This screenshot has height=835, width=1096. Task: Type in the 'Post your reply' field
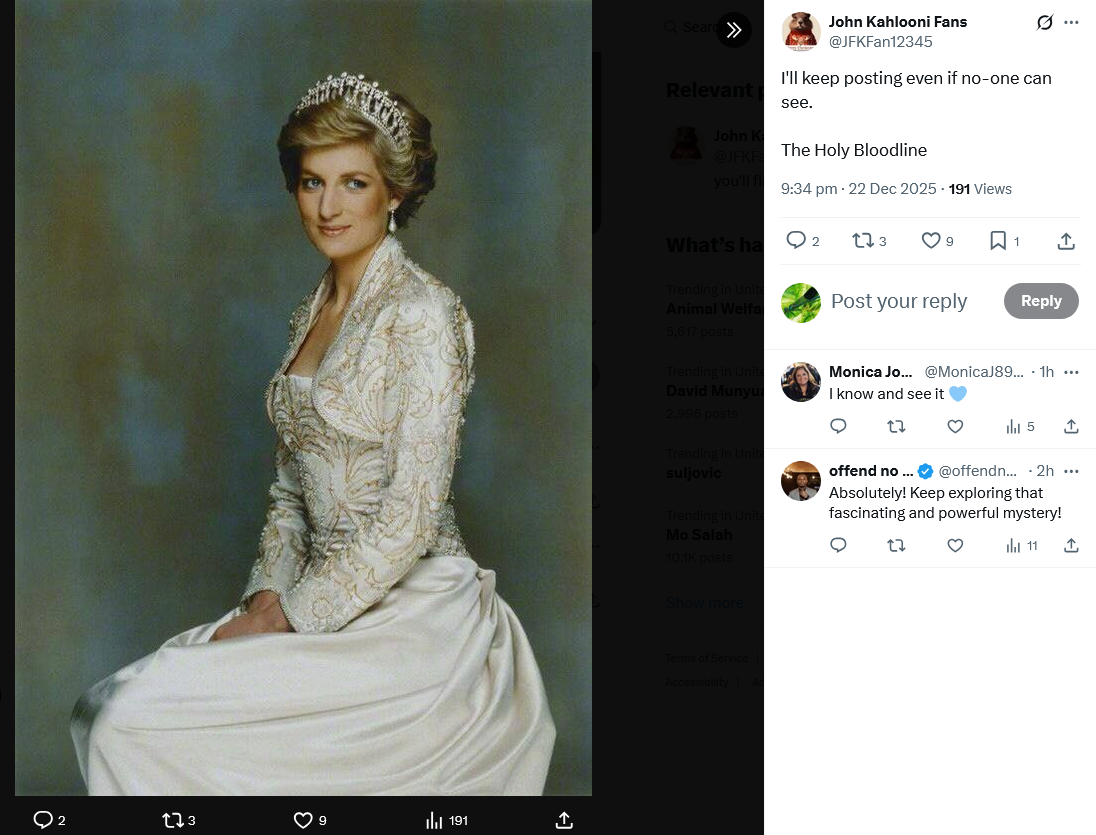tap(900, 302)
